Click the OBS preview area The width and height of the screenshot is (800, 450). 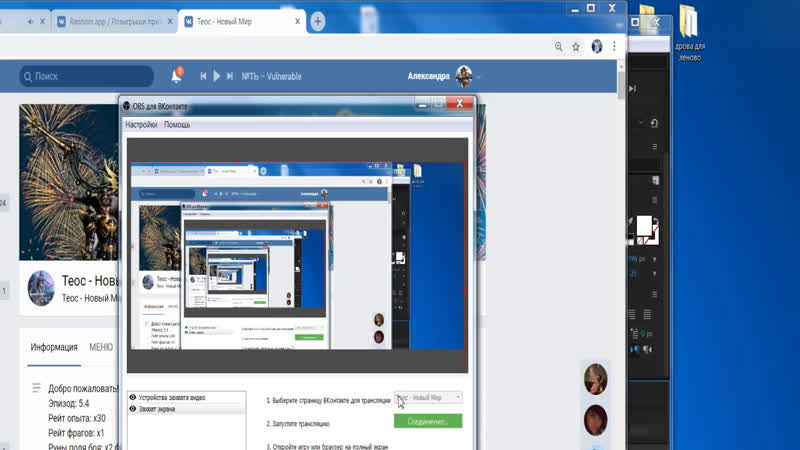pyautogui.click(x=297, y=255)
